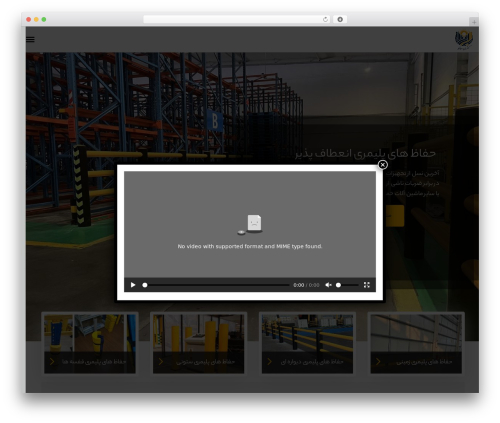Image resolution: width=500 pixels, height=423 pixels.
Task: Close the video popup with the X button
Action: [x=383, y=165]
